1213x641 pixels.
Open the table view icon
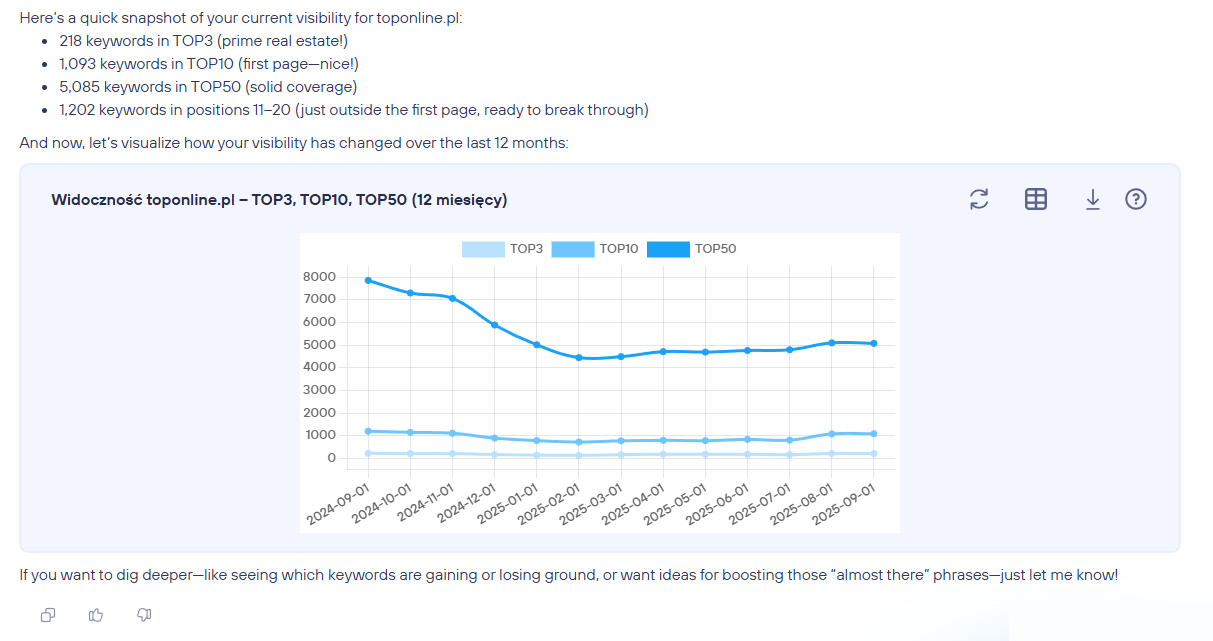coord(1036,199)
